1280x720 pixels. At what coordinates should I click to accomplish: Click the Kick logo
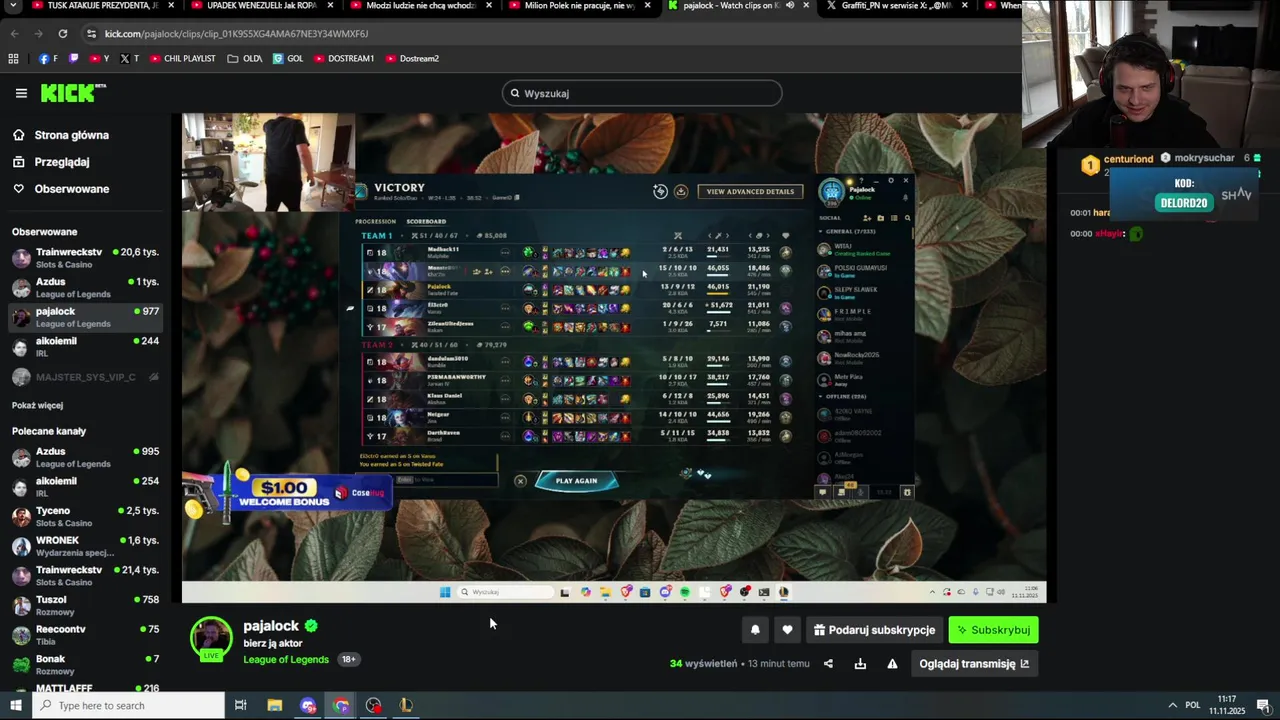tap(73, 93)
